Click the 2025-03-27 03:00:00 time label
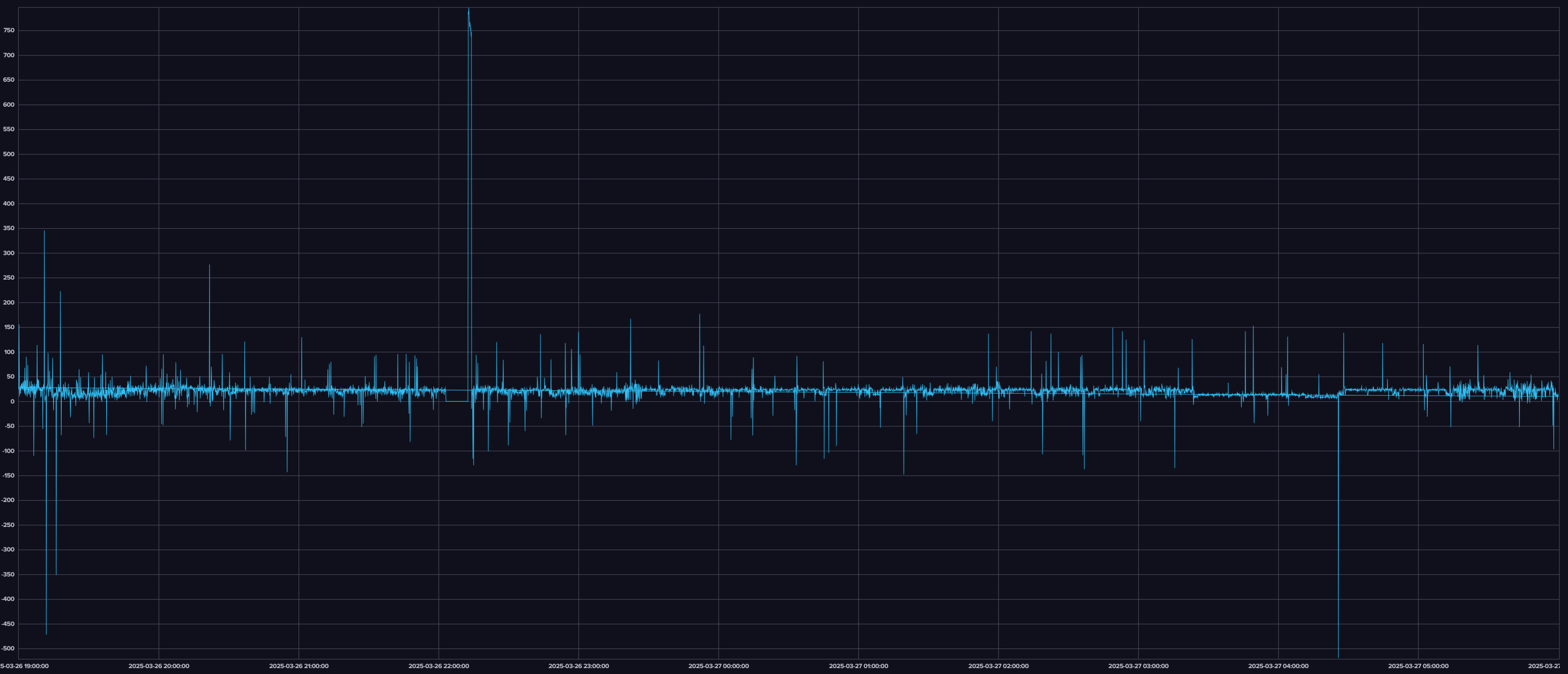Screen dimensions: 1568x674 click(x=1138, y=666)
